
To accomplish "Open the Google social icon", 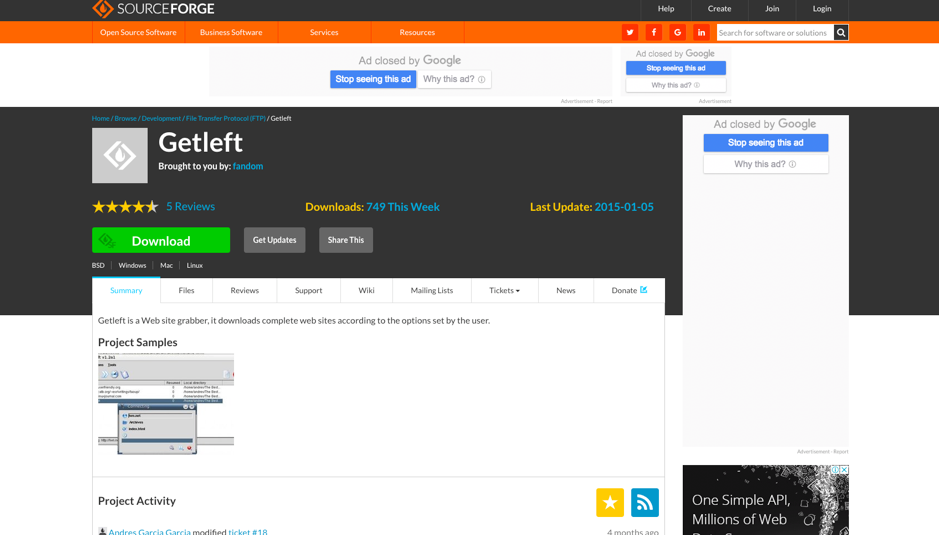I will (677, 32).
